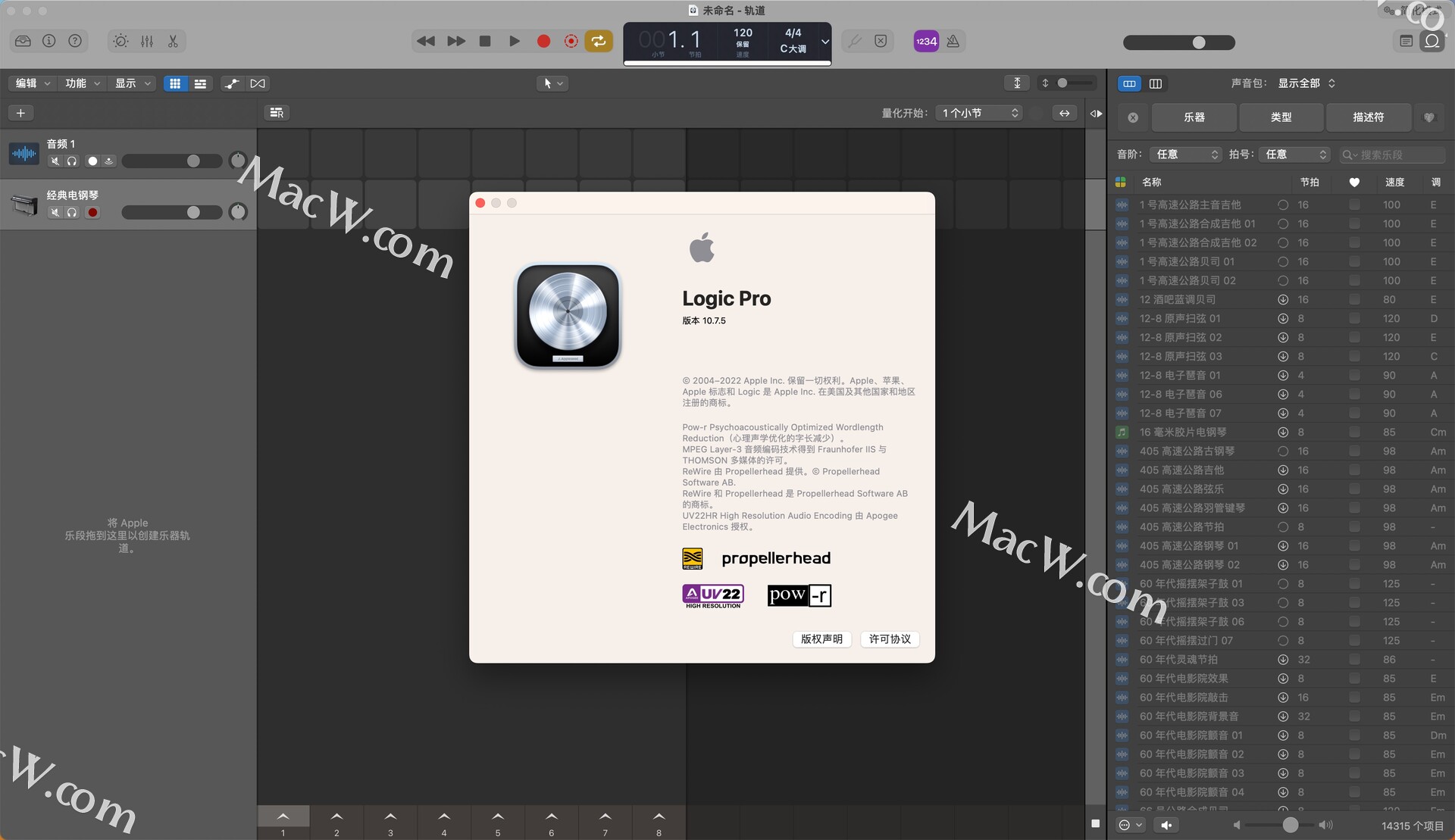Open the 声音包 display-all dropdown
Image resolution: width=1455 pixels, height=840 pixels.
1305,83
